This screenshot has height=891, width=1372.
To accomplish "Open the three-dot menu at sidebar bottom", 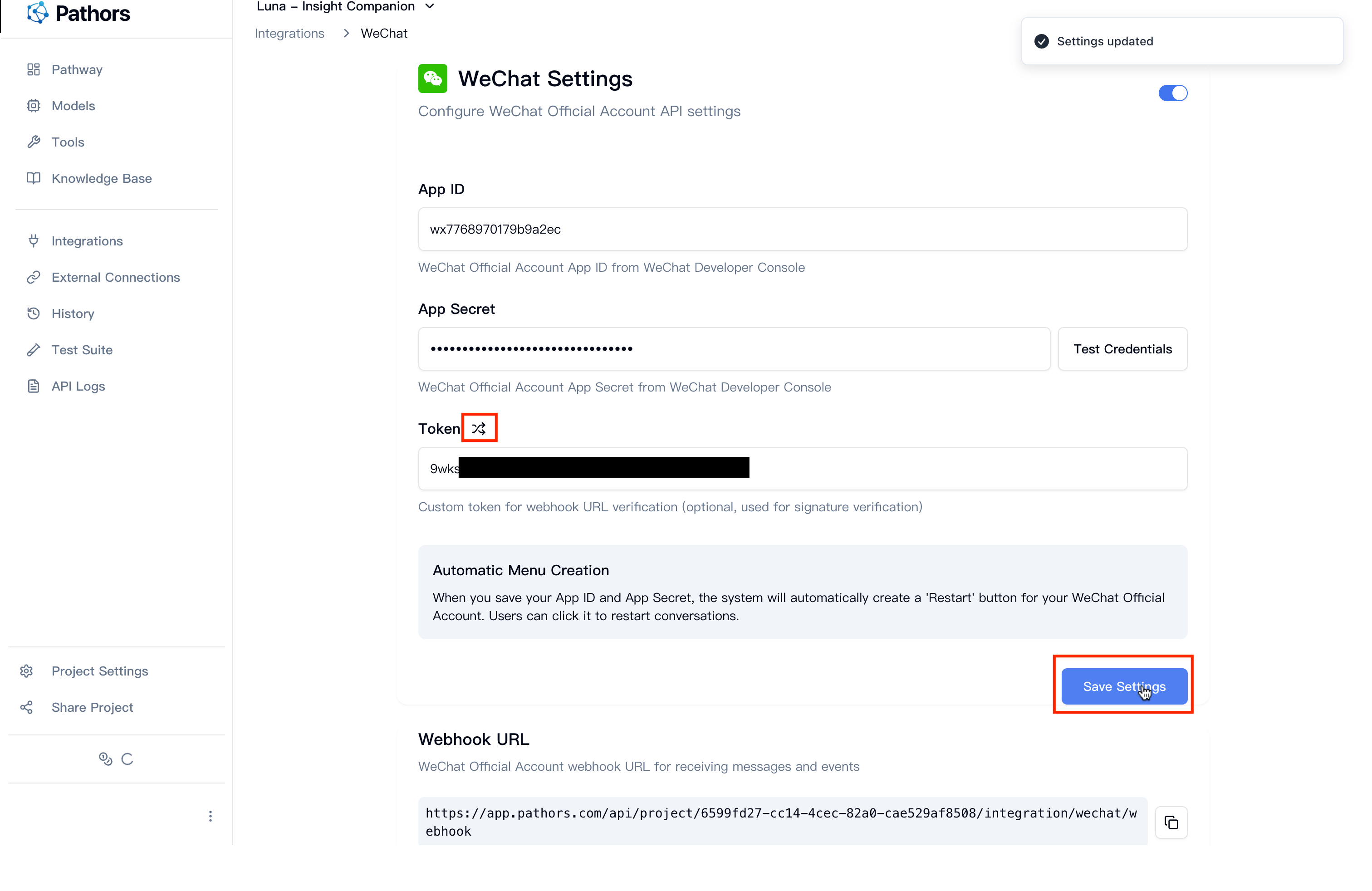I will click(x=211, y=816).
